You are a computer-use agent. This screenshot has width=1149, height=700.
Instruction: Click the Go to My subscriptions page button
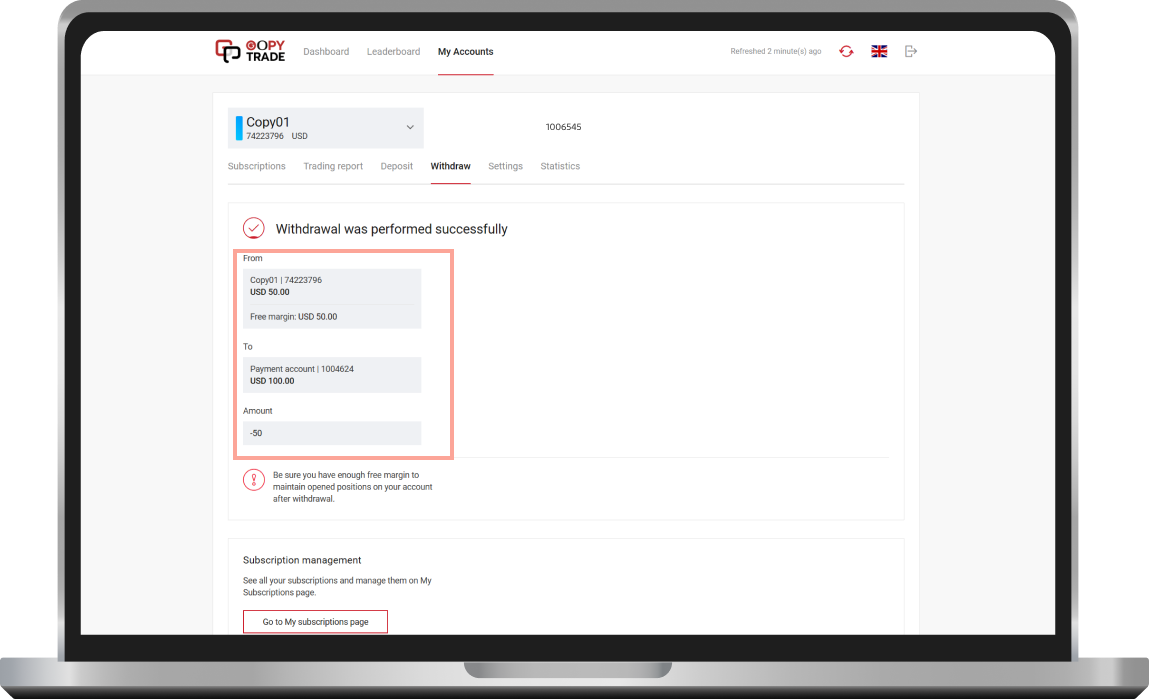(315, 621)
